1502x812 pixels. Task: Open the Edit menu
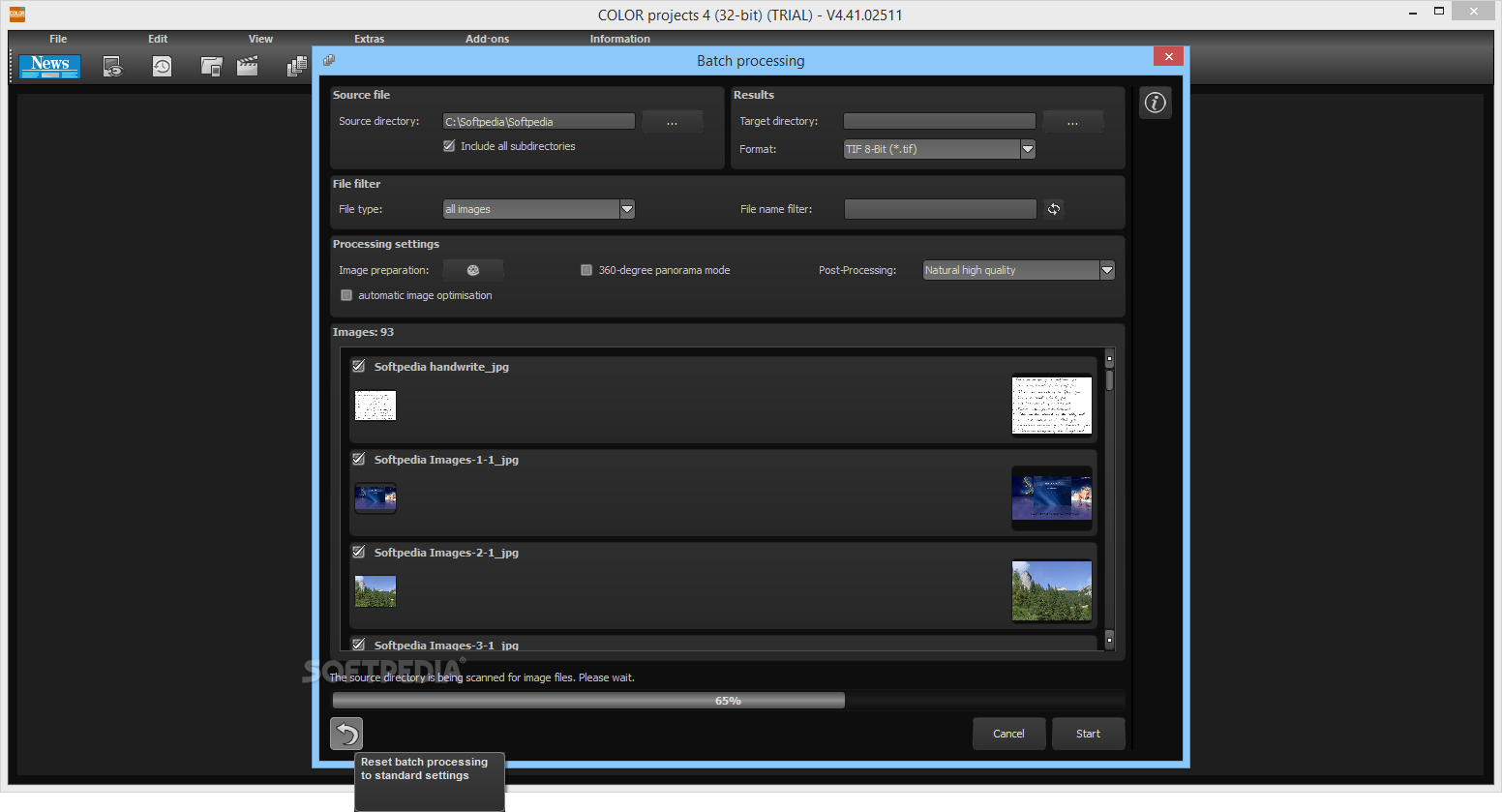158,39
